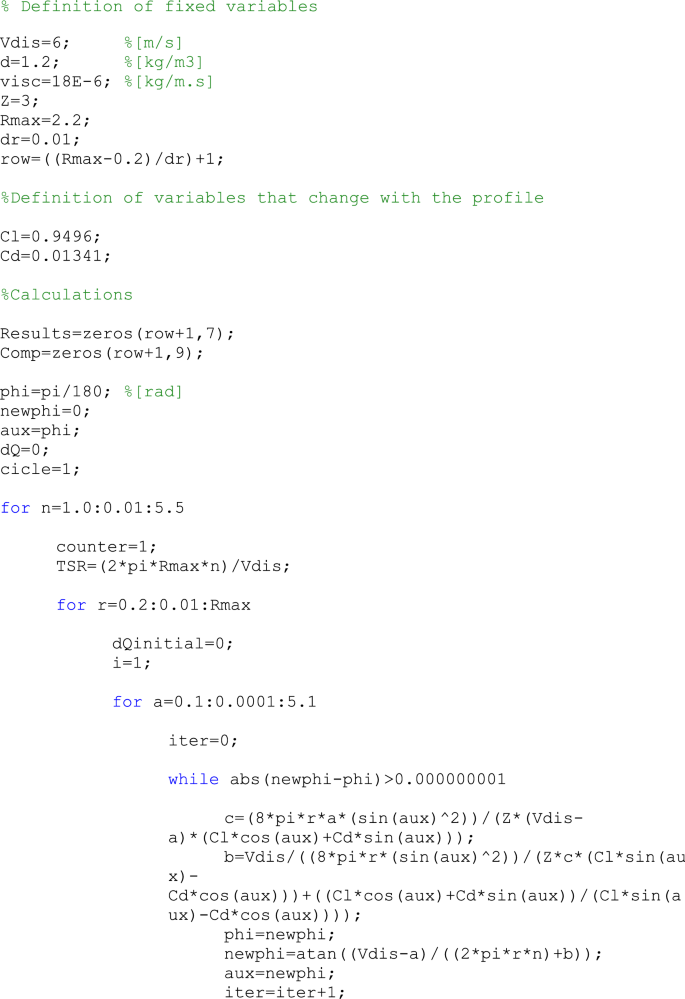Image resolution: width=685 pixels, height=999 pixels.
Task: Click the comment about variables changing with profile
Action: 272,198
